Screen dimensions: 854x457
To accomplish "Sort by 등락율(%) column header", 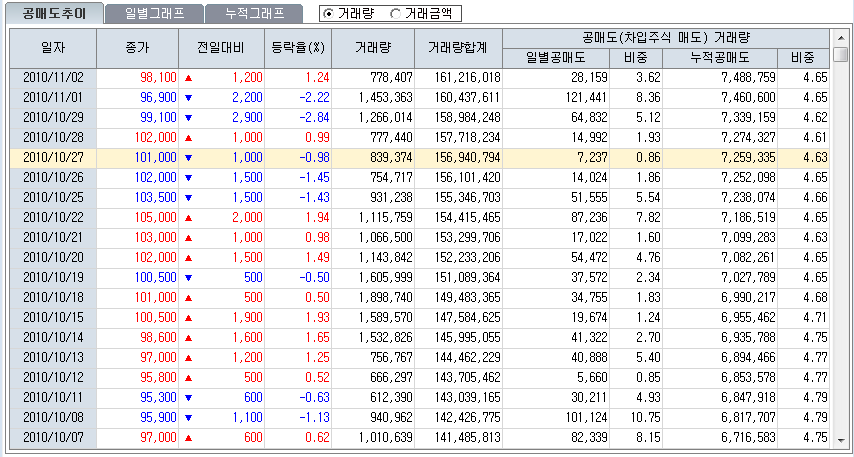I will coord(300,47).
